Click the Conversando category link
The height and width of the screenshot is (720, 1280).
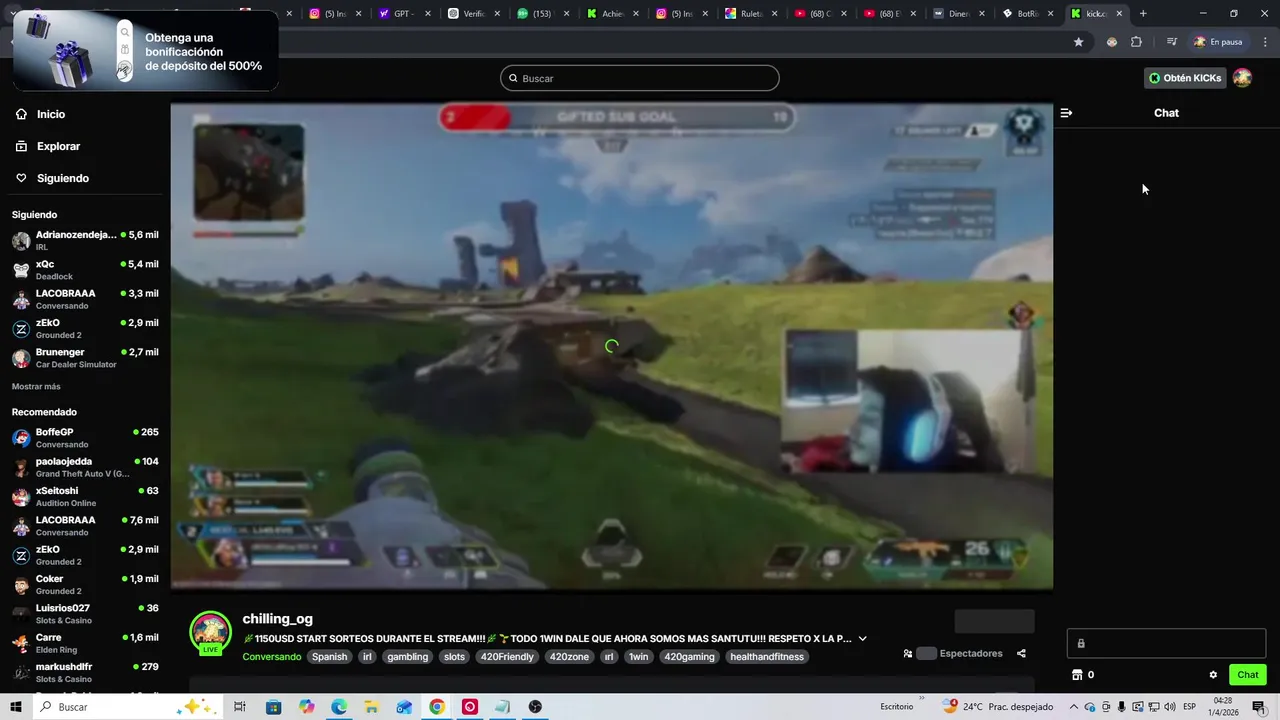tap(272, 657)
